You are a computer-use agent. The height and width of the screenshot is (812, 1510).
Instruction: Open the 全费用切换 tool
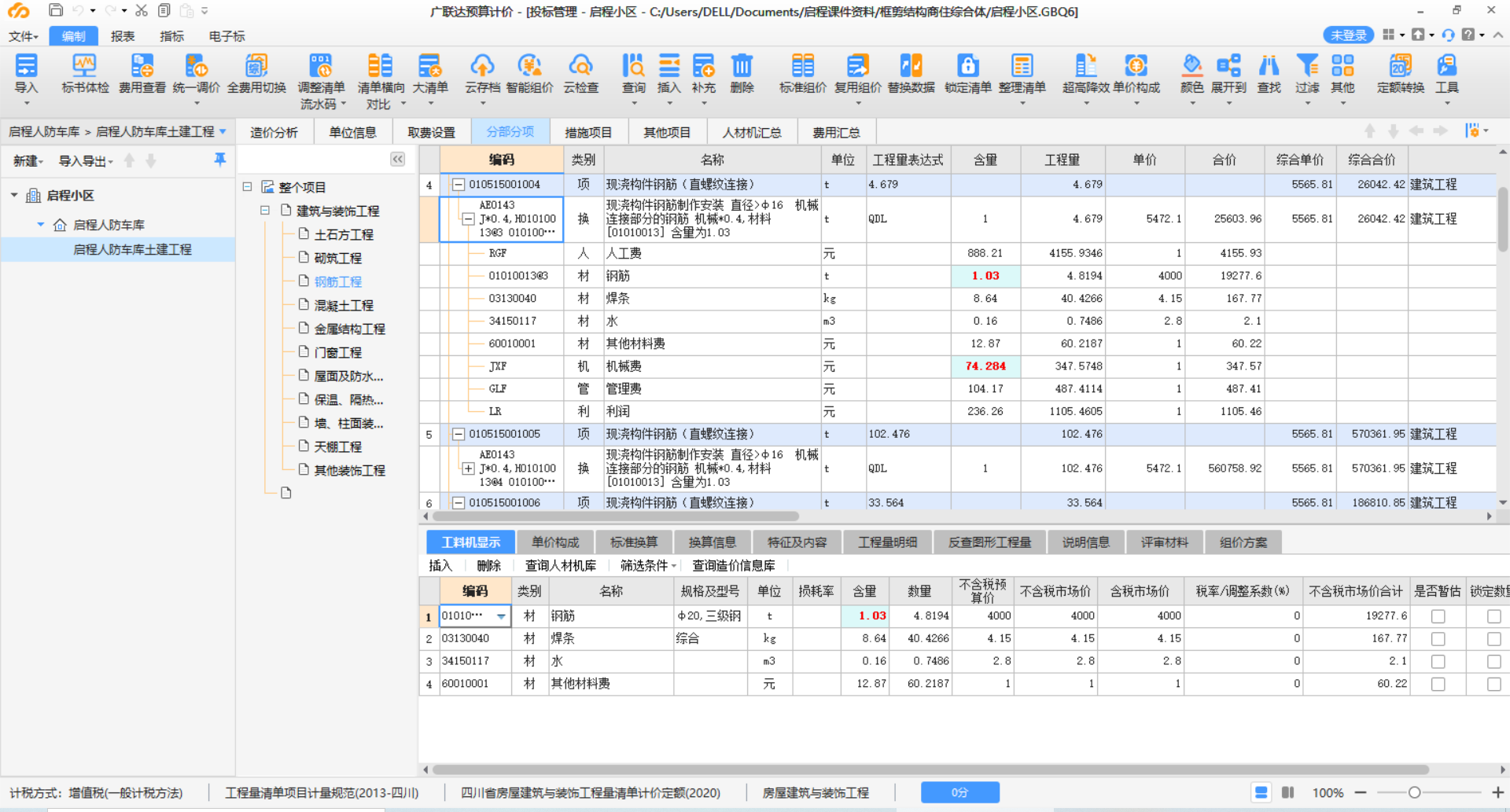pyautogui.click(x=256, y=66)
